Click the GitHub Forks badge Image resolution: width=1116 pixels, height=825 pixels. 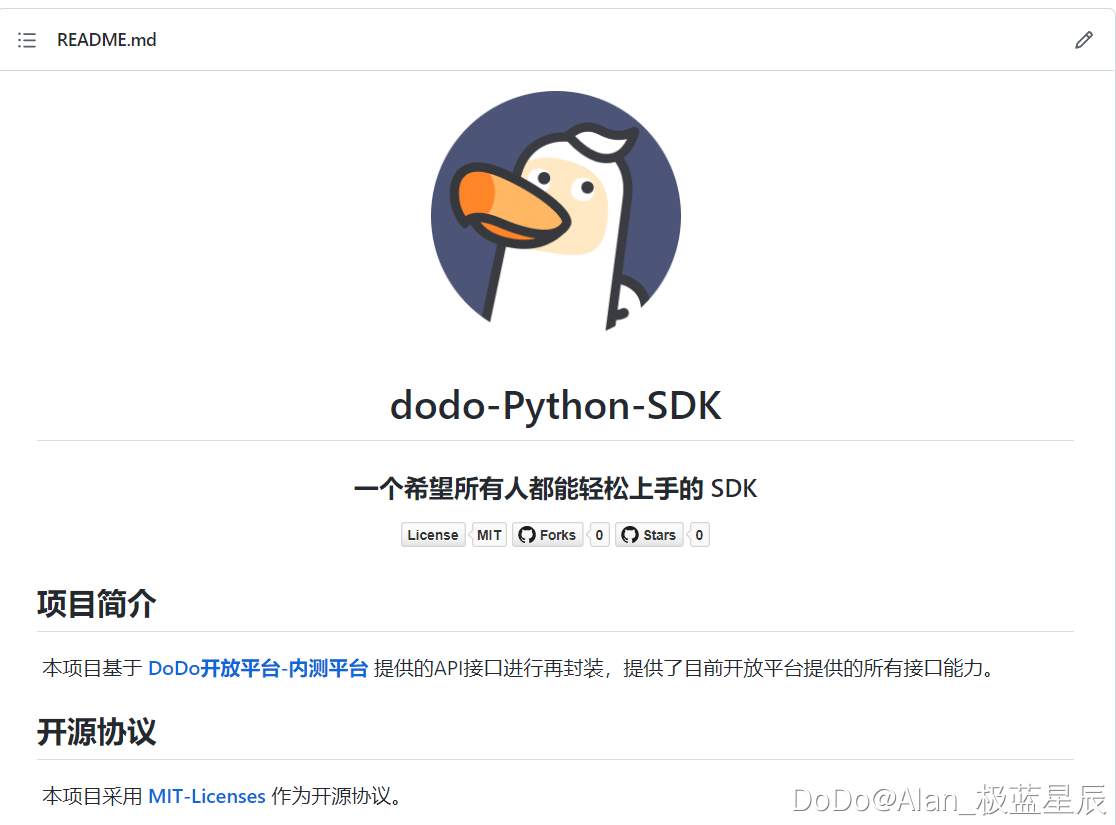pos(548,535)
